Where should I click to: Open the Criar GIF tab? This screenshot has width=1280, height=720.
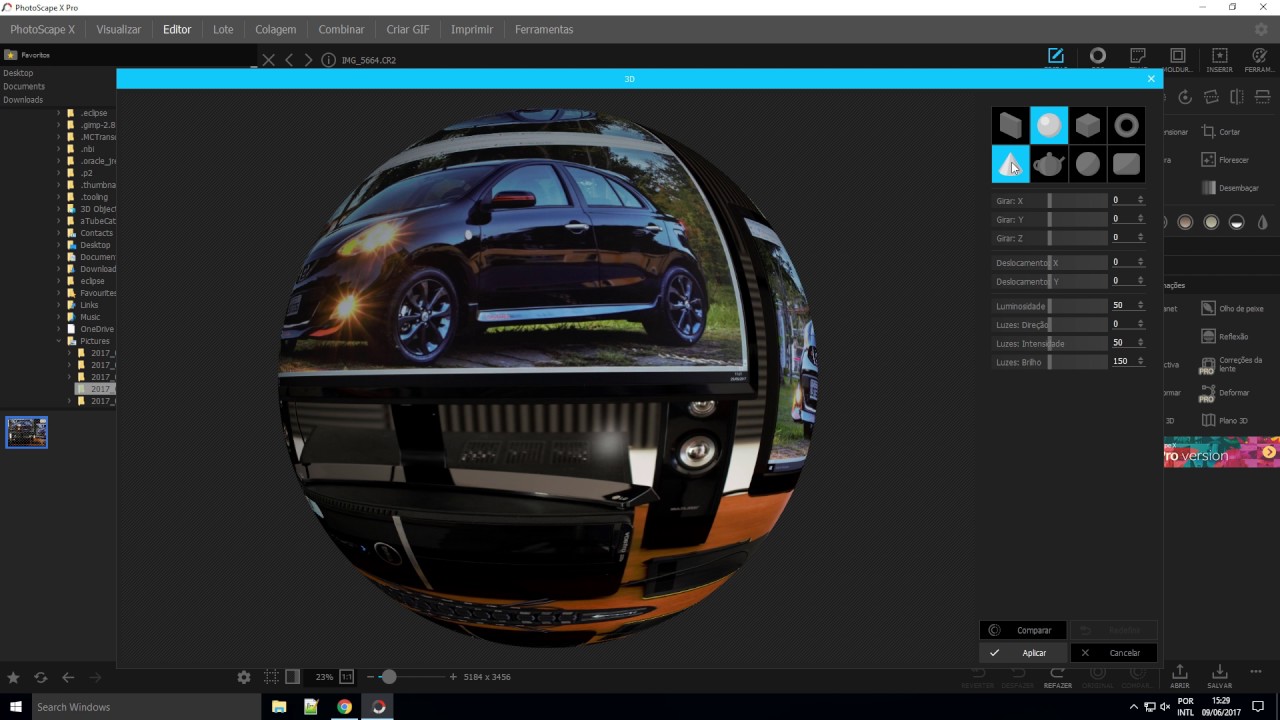(408, 29)
